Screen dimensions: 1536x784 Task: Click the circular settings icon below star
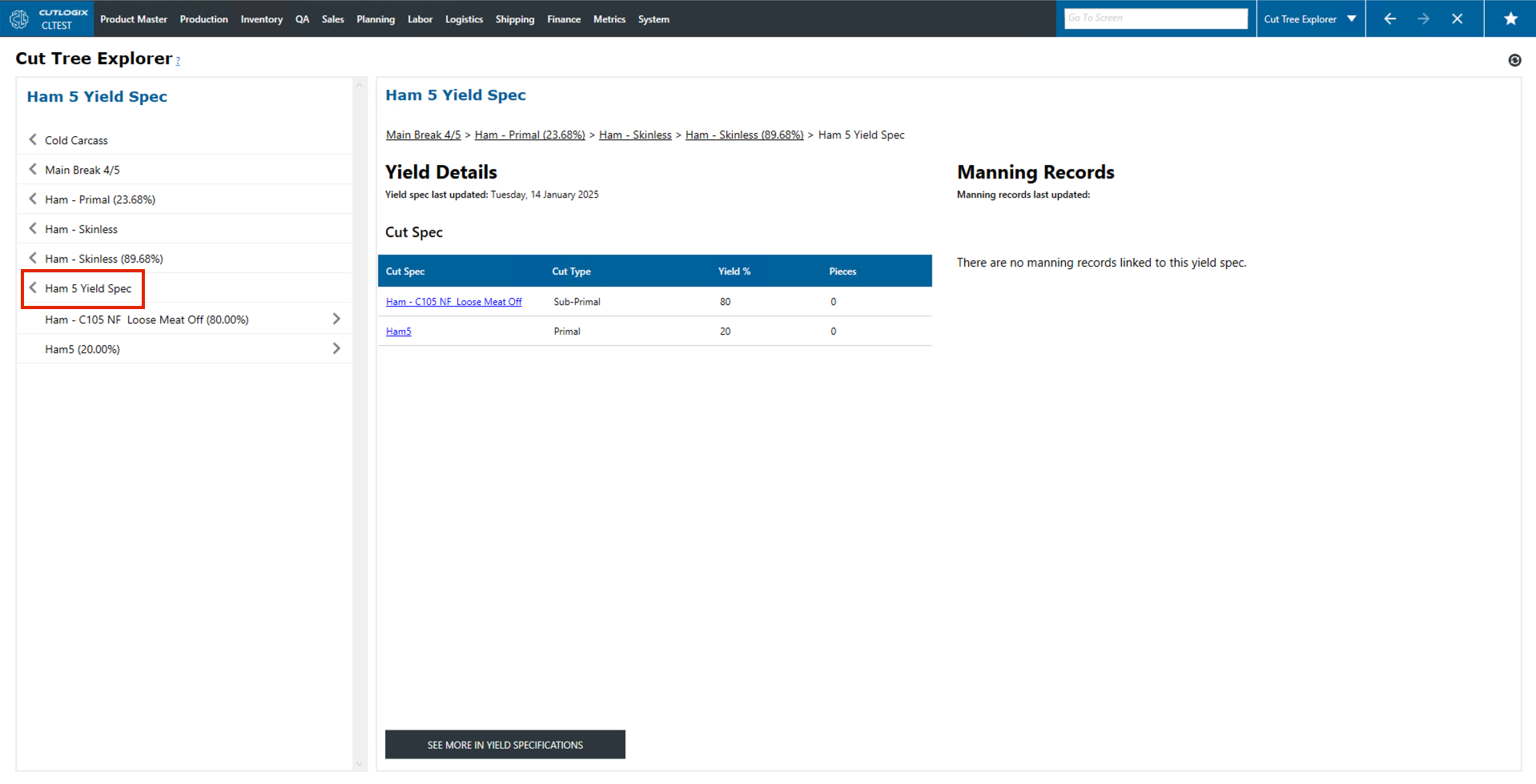click(x=1514, y=60)
